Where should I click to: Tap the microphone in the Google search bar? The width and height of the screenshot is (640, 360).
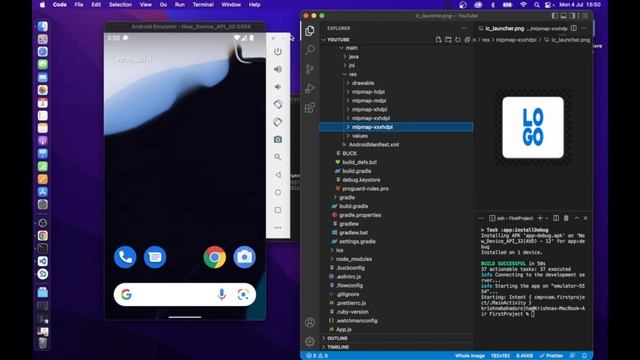[222, 294]
